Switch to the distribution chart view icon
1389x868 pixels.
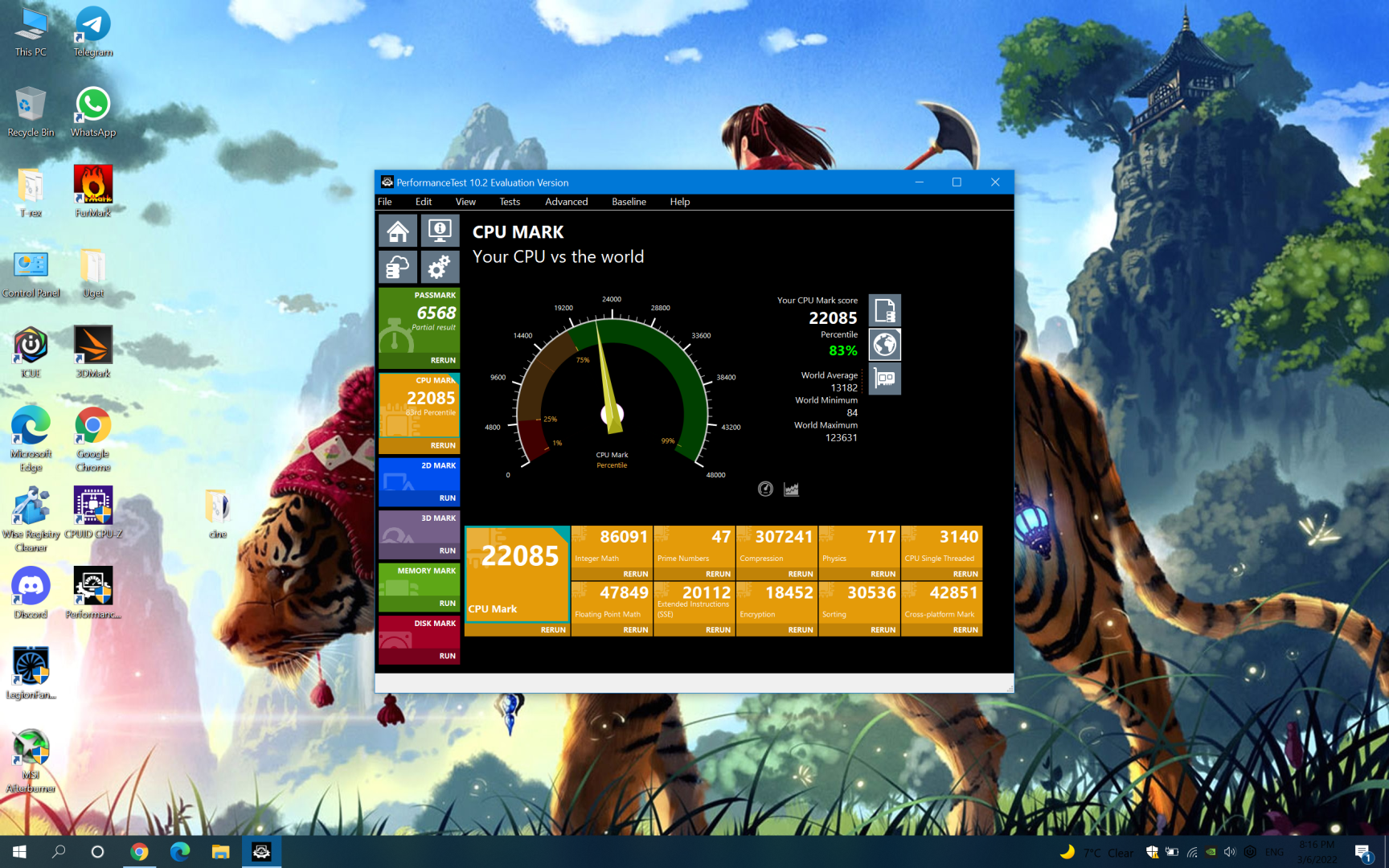[x=792, y=489]
